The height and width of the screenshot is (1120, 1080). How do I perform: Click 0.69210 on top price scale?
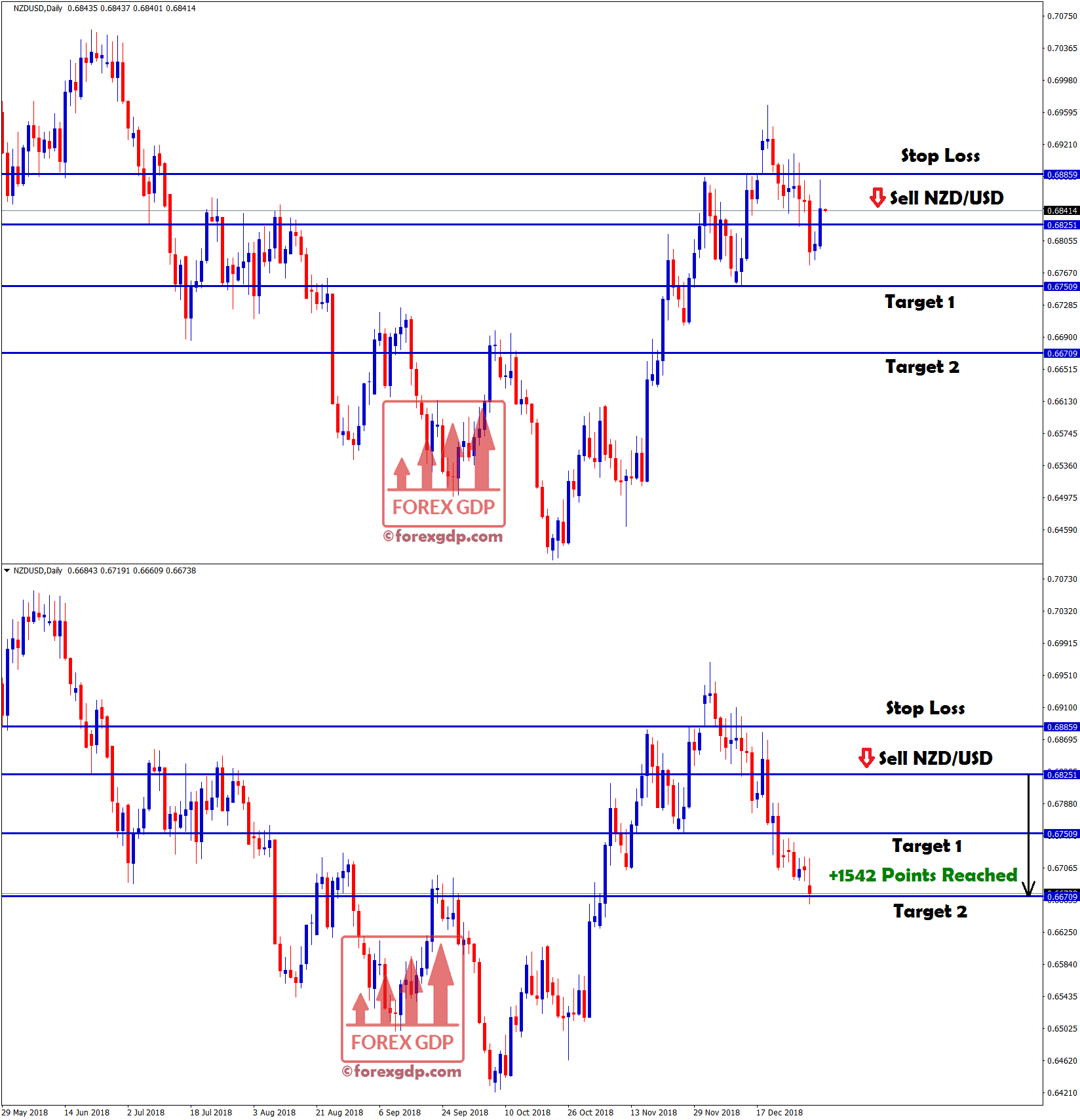[1062, 145]
